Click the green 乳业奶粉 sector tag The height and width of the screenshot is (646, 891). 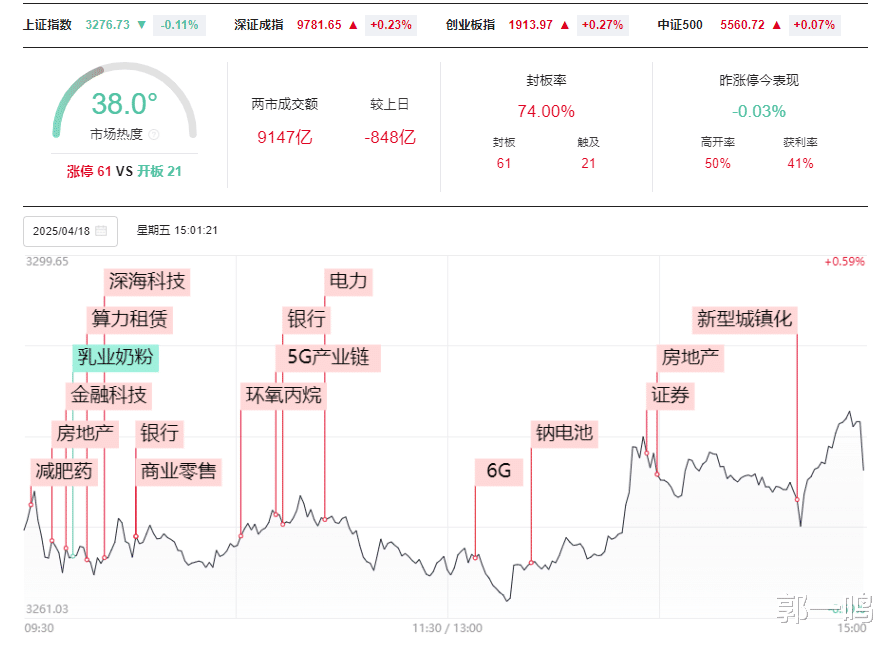click(x=116, y=357)
